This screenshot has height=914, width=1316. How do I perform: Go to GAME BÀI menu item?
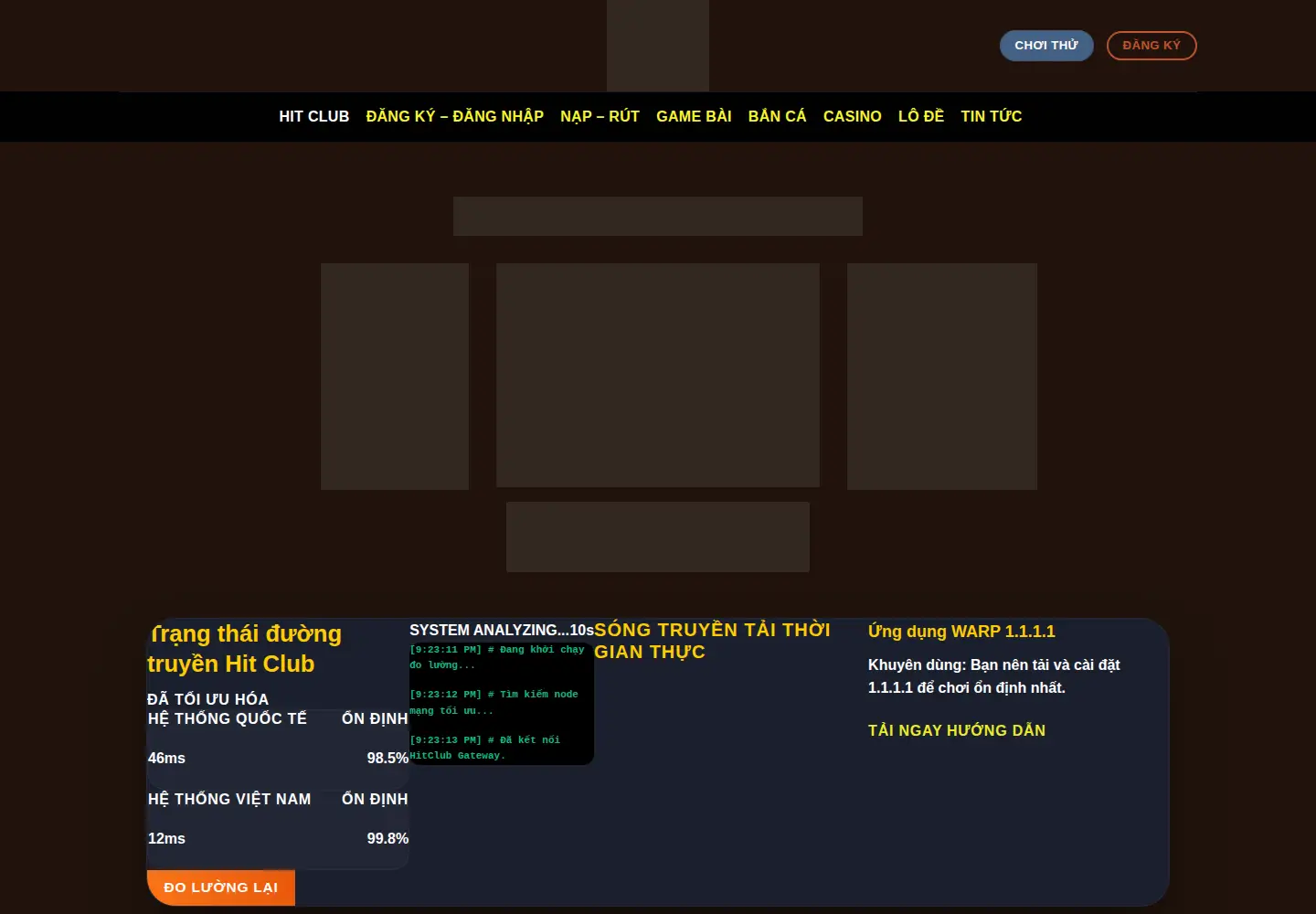[694, 116]
